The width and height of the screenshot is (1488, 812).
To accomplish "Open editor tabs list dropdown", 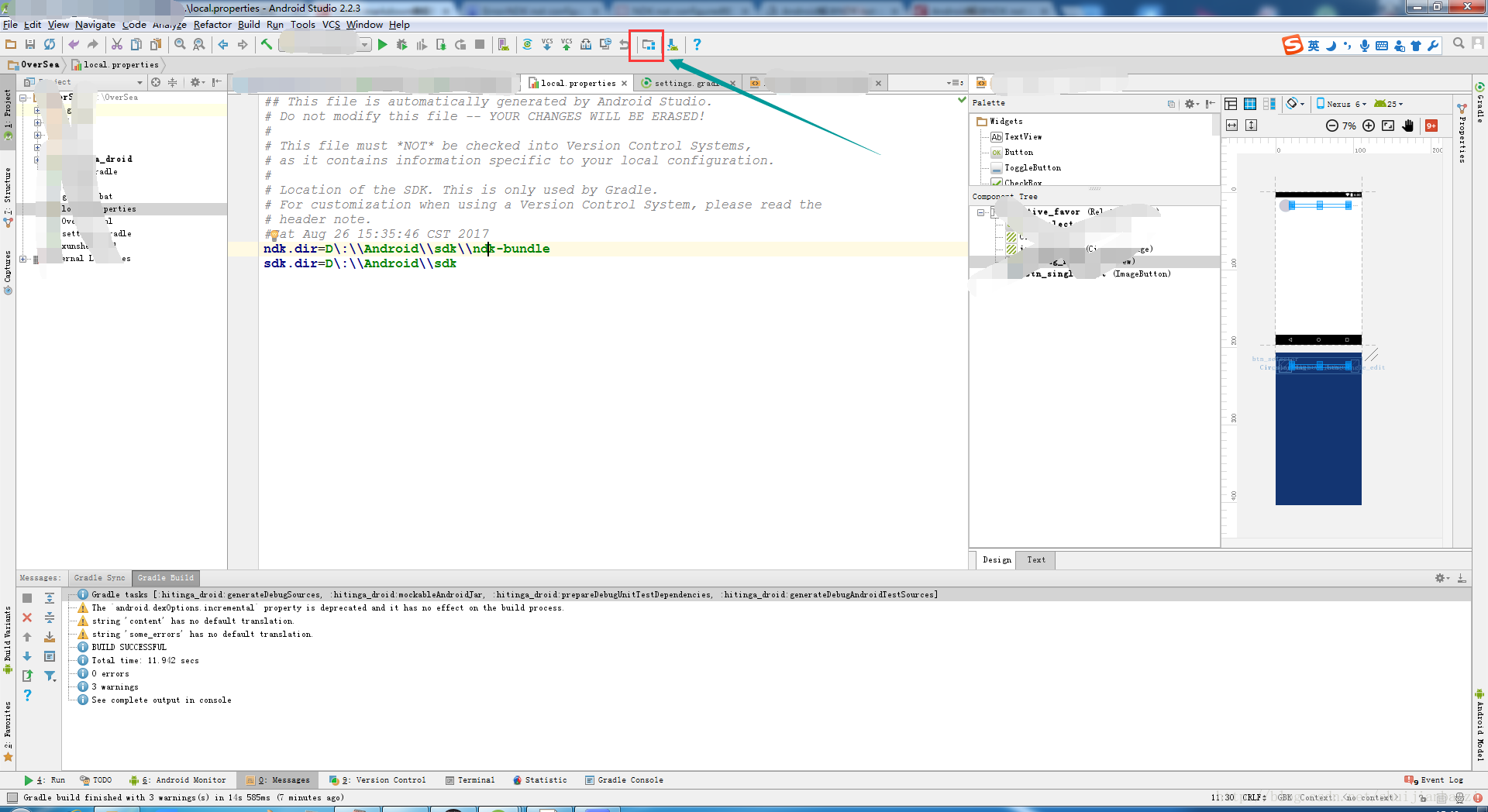I will [956, 83].
